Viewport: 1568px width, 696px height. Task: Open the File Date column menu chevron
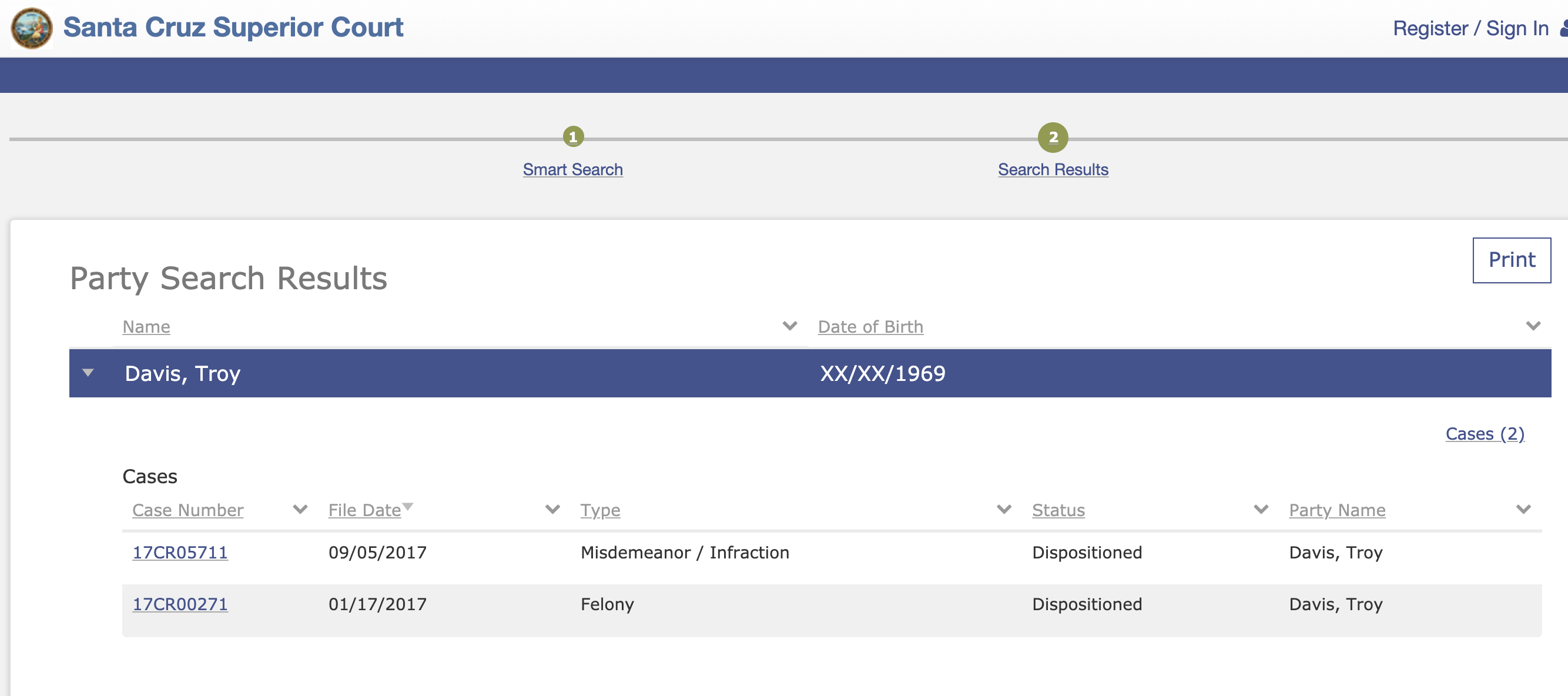(552, 509)
